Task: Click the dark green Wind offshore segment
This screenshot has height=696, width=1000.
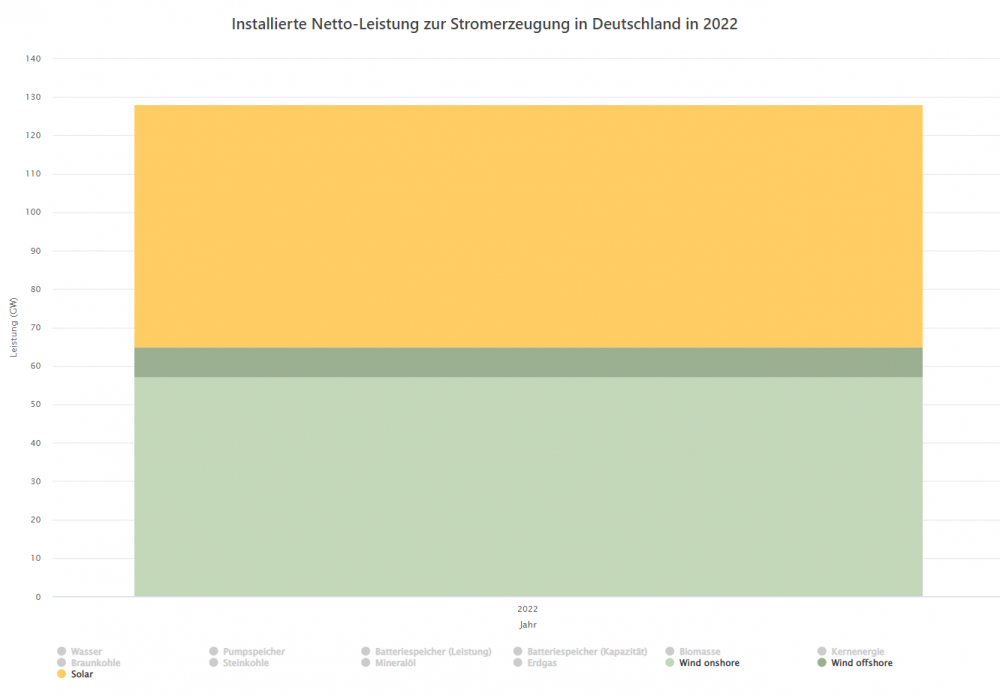Action: (528, 362)
